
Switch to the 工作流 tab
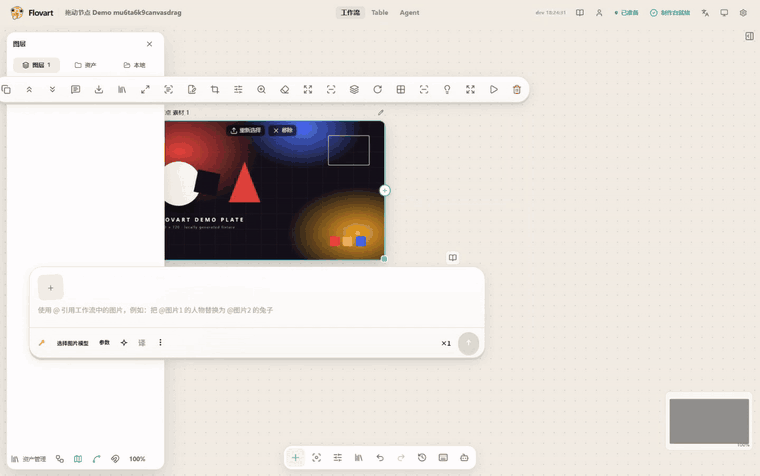coord(350,13)
